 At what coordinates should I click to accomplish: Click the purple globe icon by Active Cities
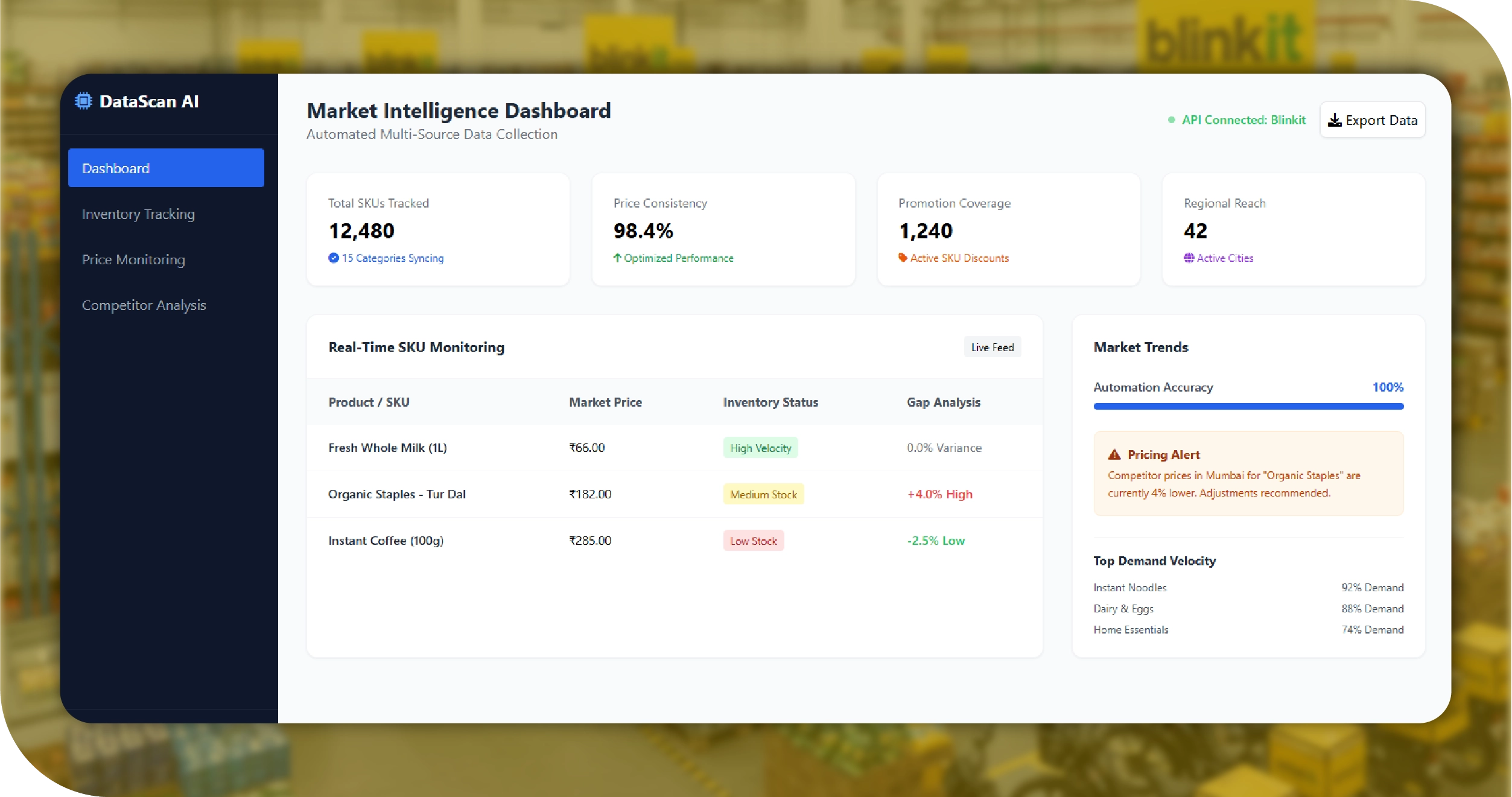[x=1189, y=258]
